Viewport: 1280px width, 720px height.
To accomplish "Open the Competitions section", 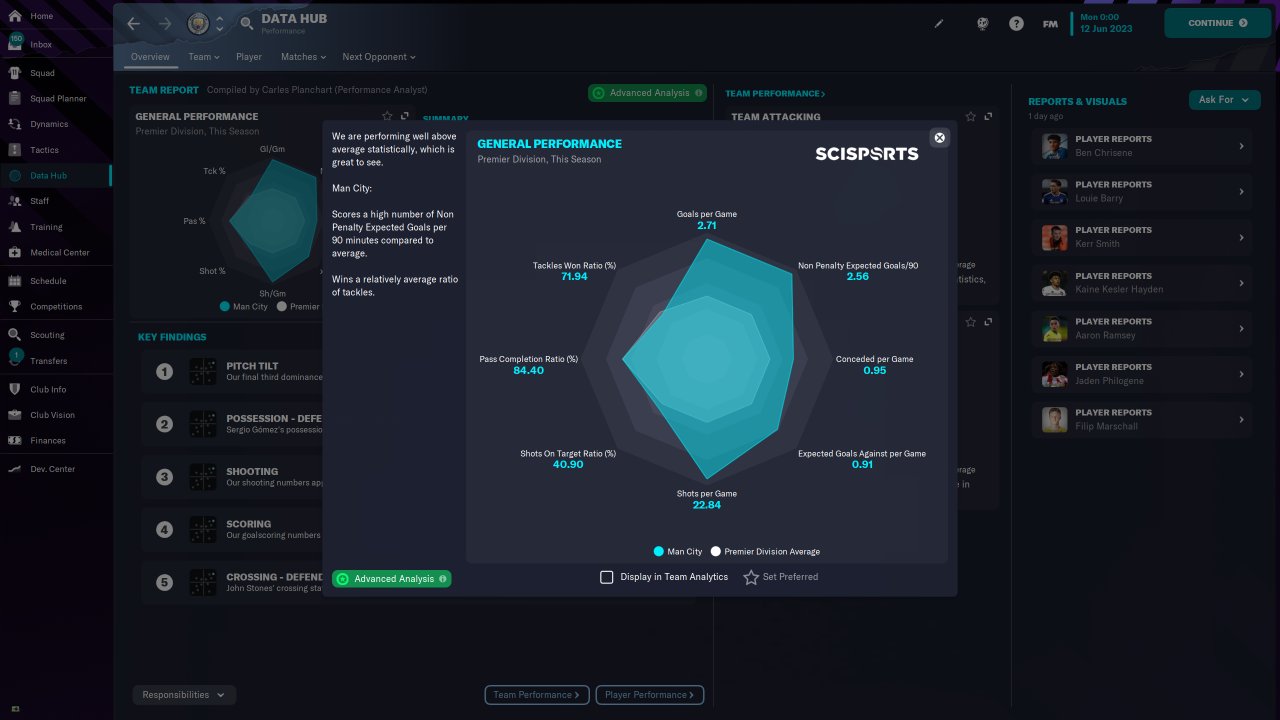I will (x=56, y=307).
